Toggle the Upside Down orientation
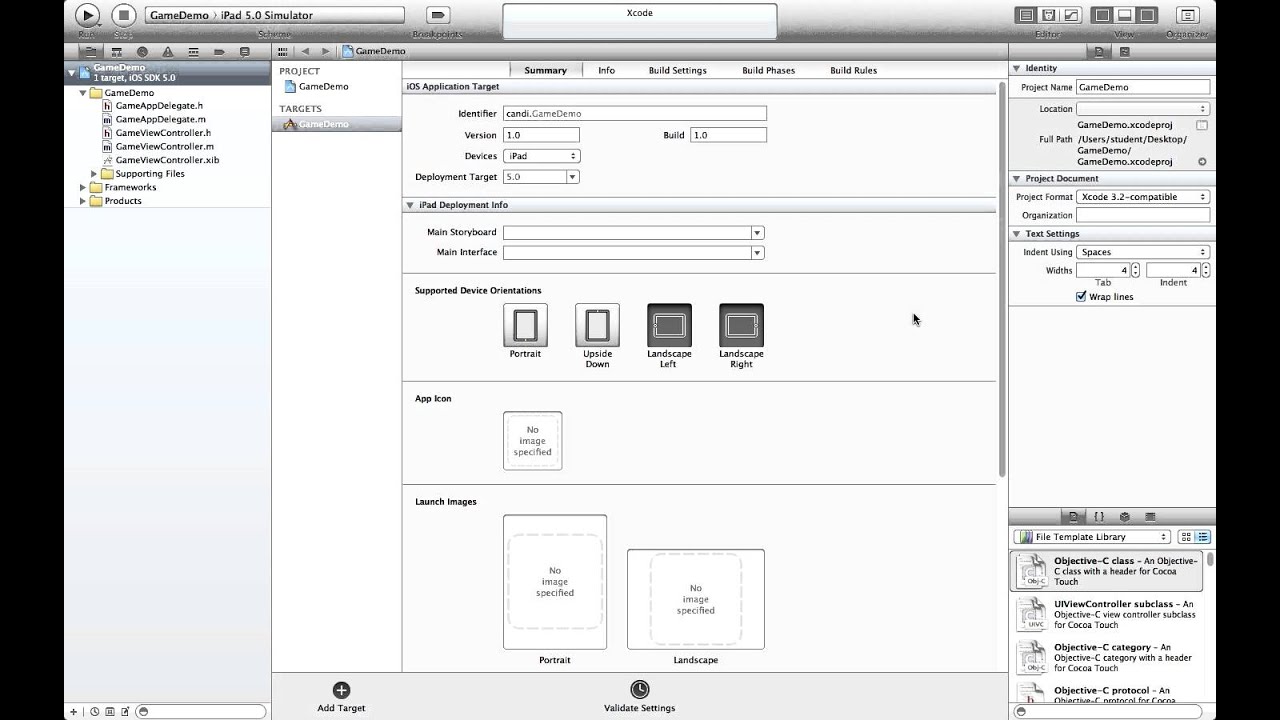The width and height of the screenshot is (1280, 720). click(597, 325)
